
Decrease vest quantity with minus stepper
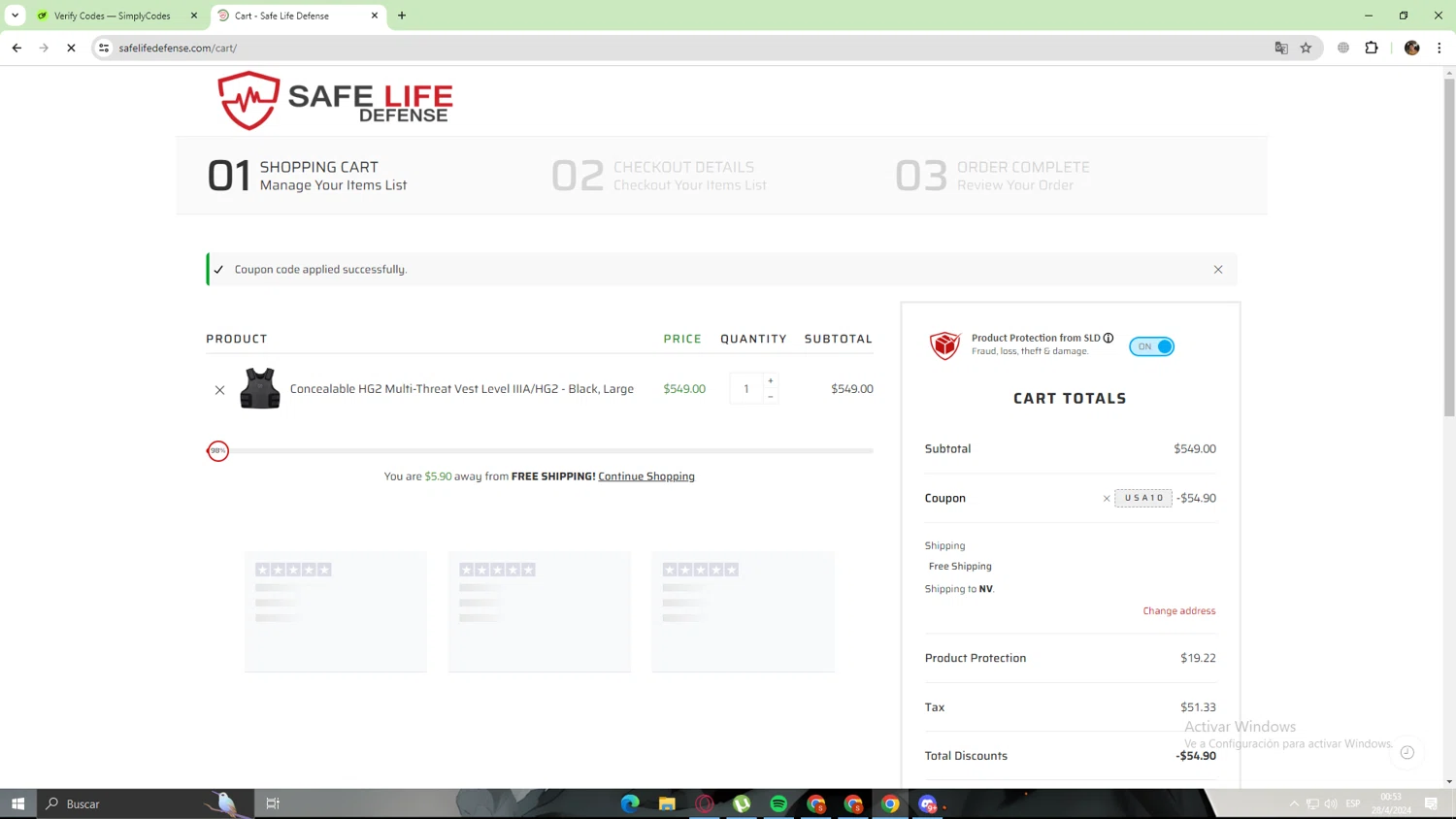(x=771, y=396)
